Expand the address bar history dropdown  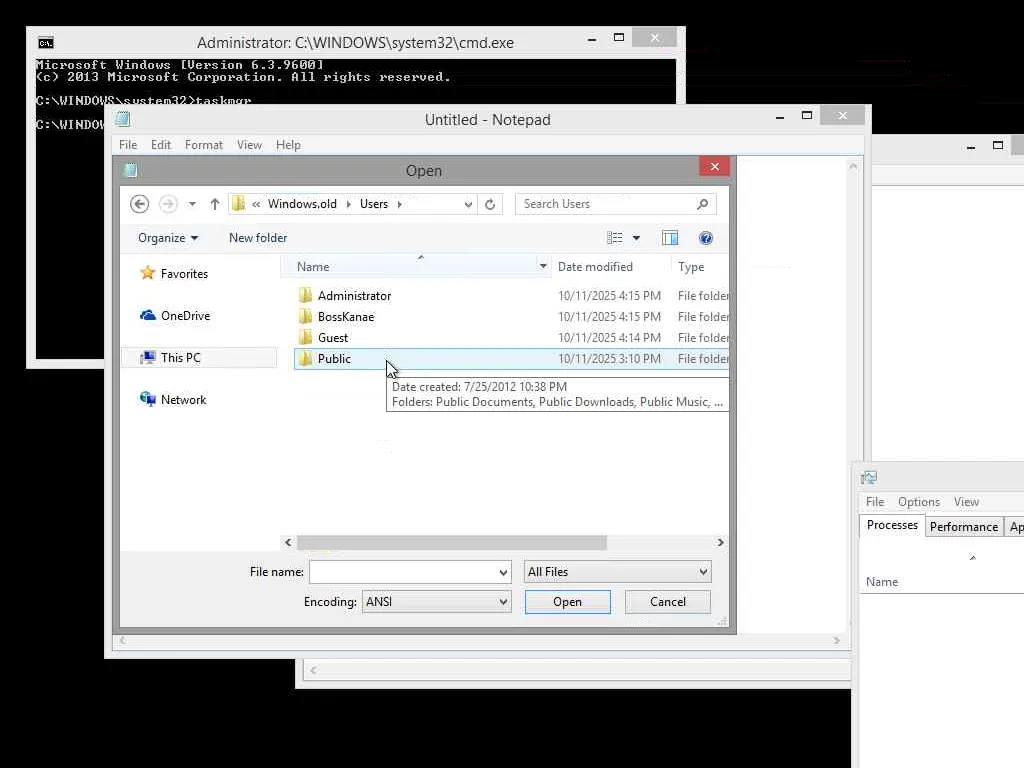point(468,204)
